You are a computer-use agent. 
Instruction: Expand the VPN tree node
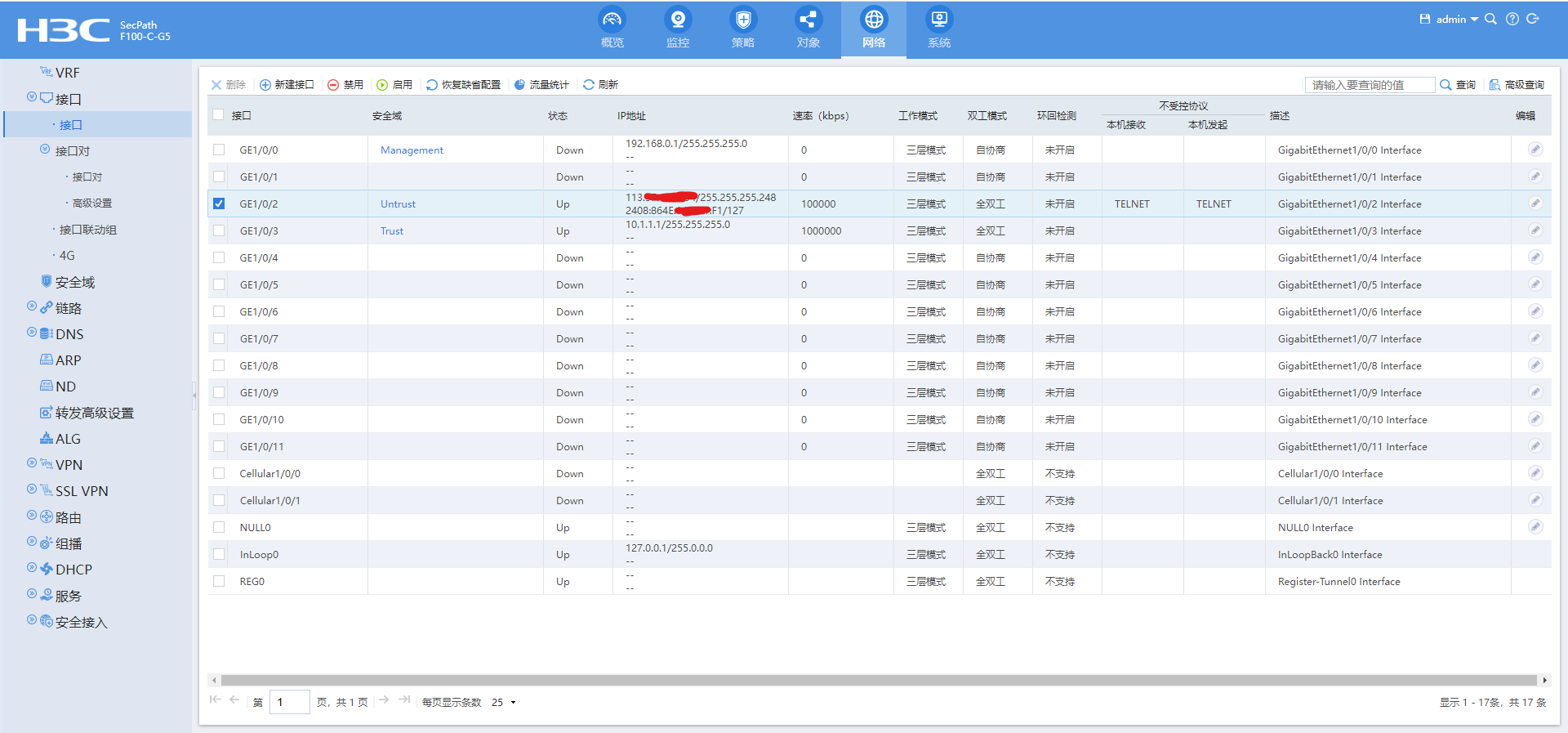pyautogui.click(x=32, y=463)
